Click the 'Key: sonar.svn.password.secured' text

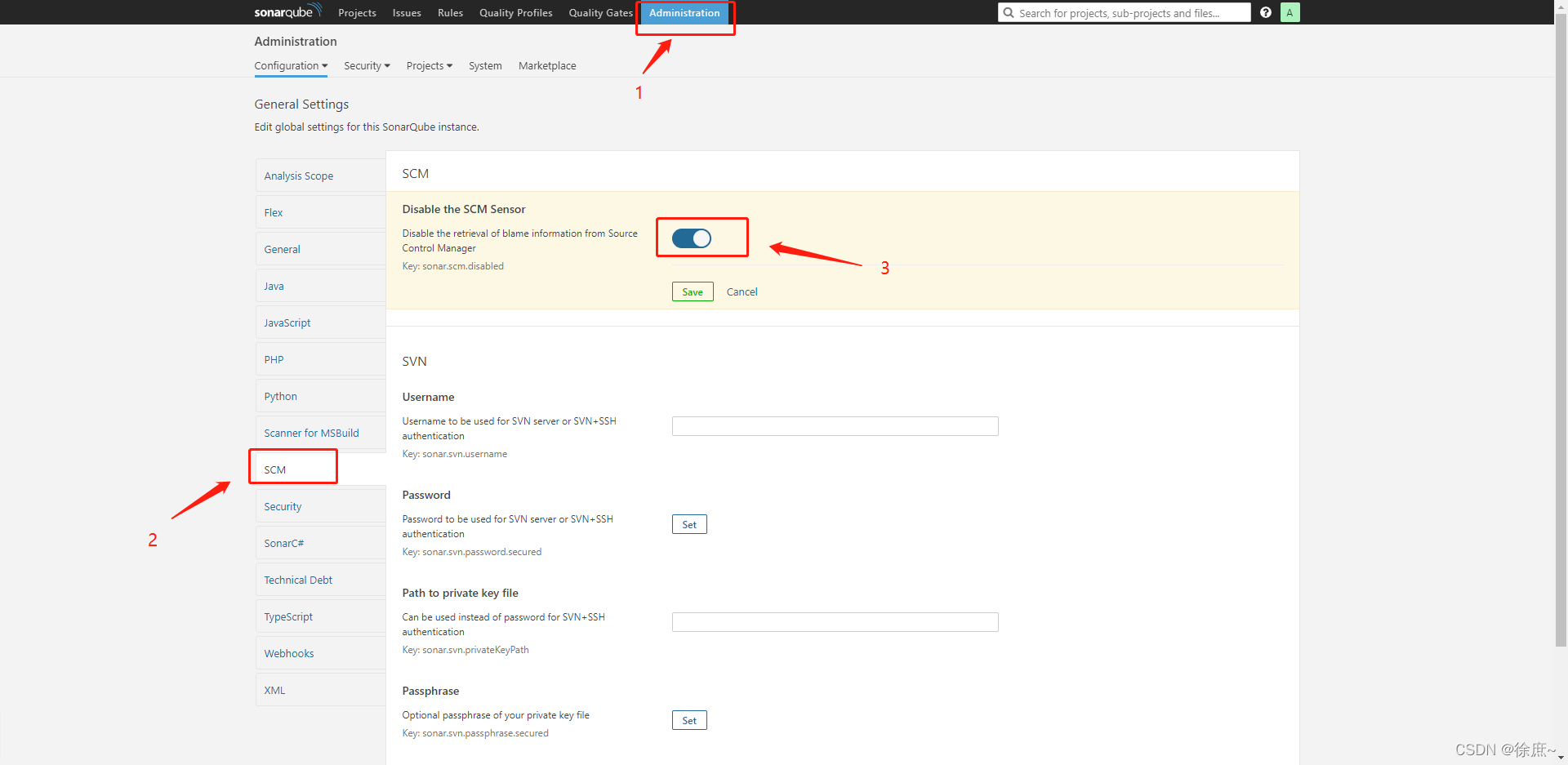tap(471, 552)
